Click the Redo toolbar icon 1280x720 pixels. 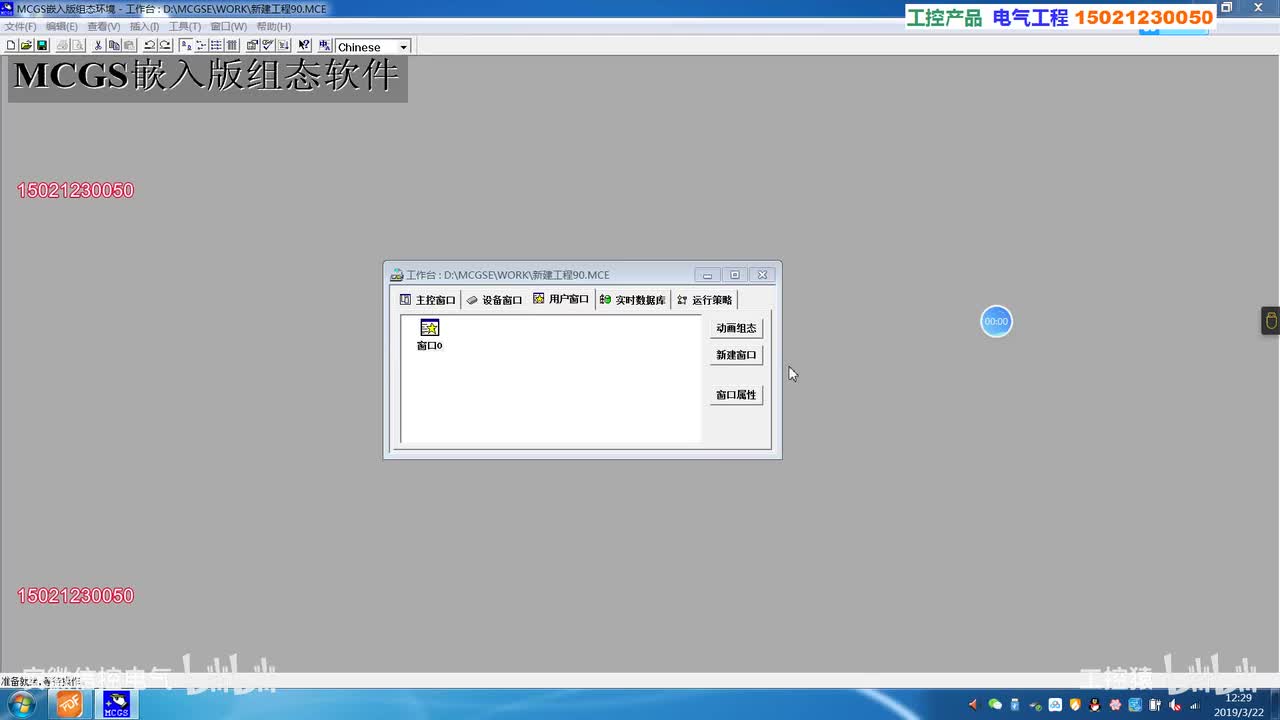point(166,46)
